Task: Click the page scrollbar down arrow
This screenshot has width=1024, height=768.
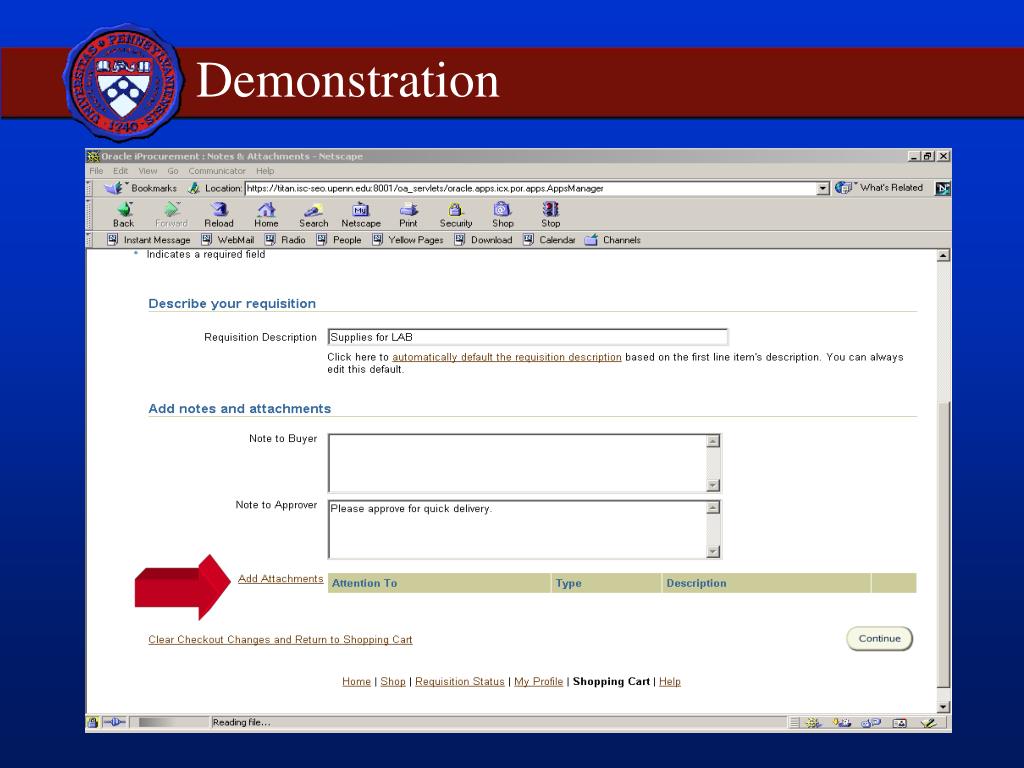Action: pyautogui.click(x=943, y=707)
